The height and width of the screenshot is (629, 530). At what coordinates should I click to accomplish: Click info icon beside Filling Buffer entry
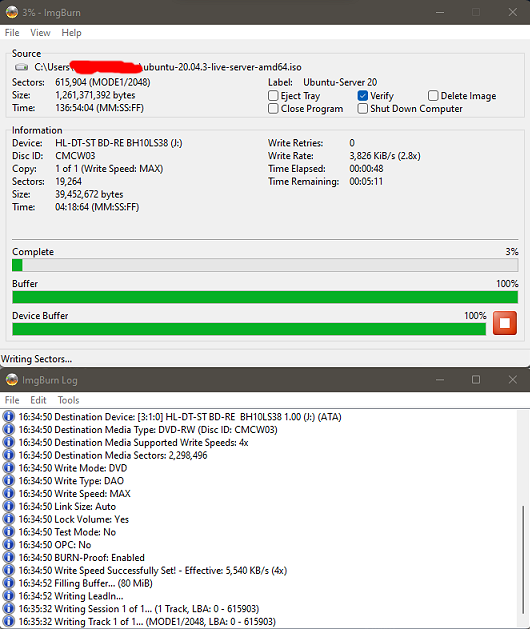[x=8, y=583]
